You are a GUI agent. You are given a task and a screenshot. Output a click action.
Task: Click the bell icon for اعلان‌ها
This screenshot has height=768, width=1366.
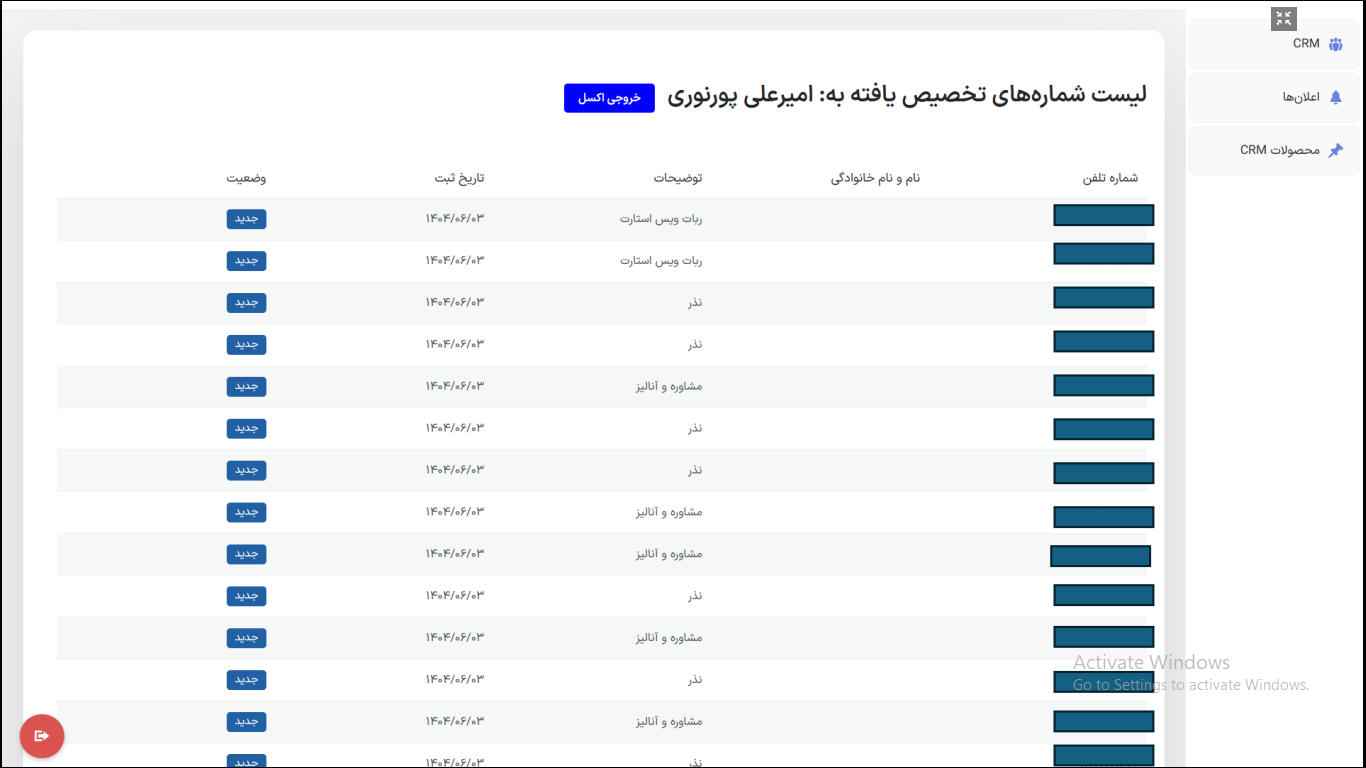[x=1335, y=97]
